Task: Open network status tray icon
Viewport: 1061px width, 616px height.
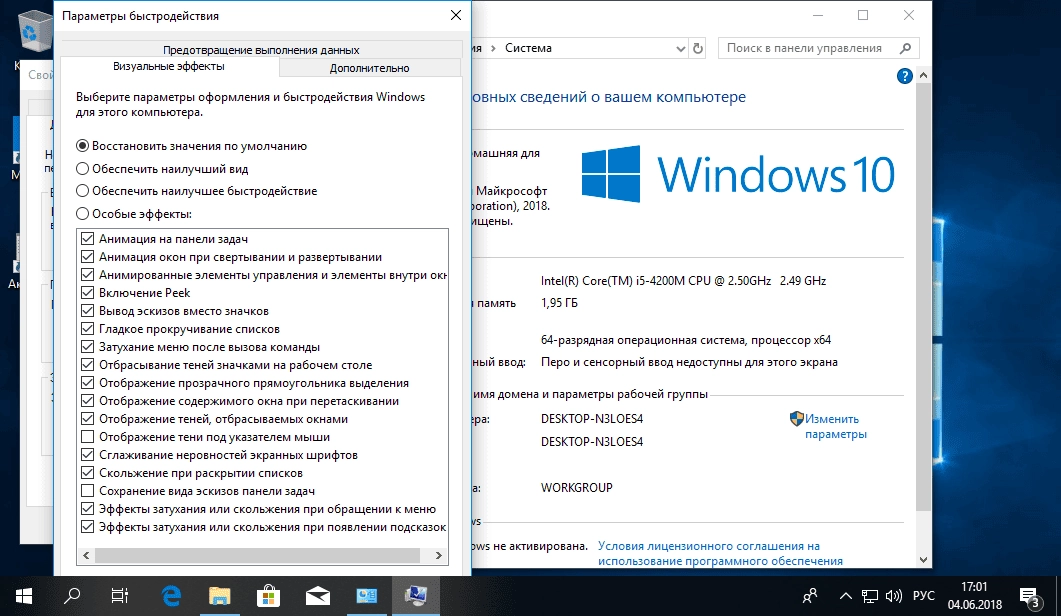Action: click(870, 596)
